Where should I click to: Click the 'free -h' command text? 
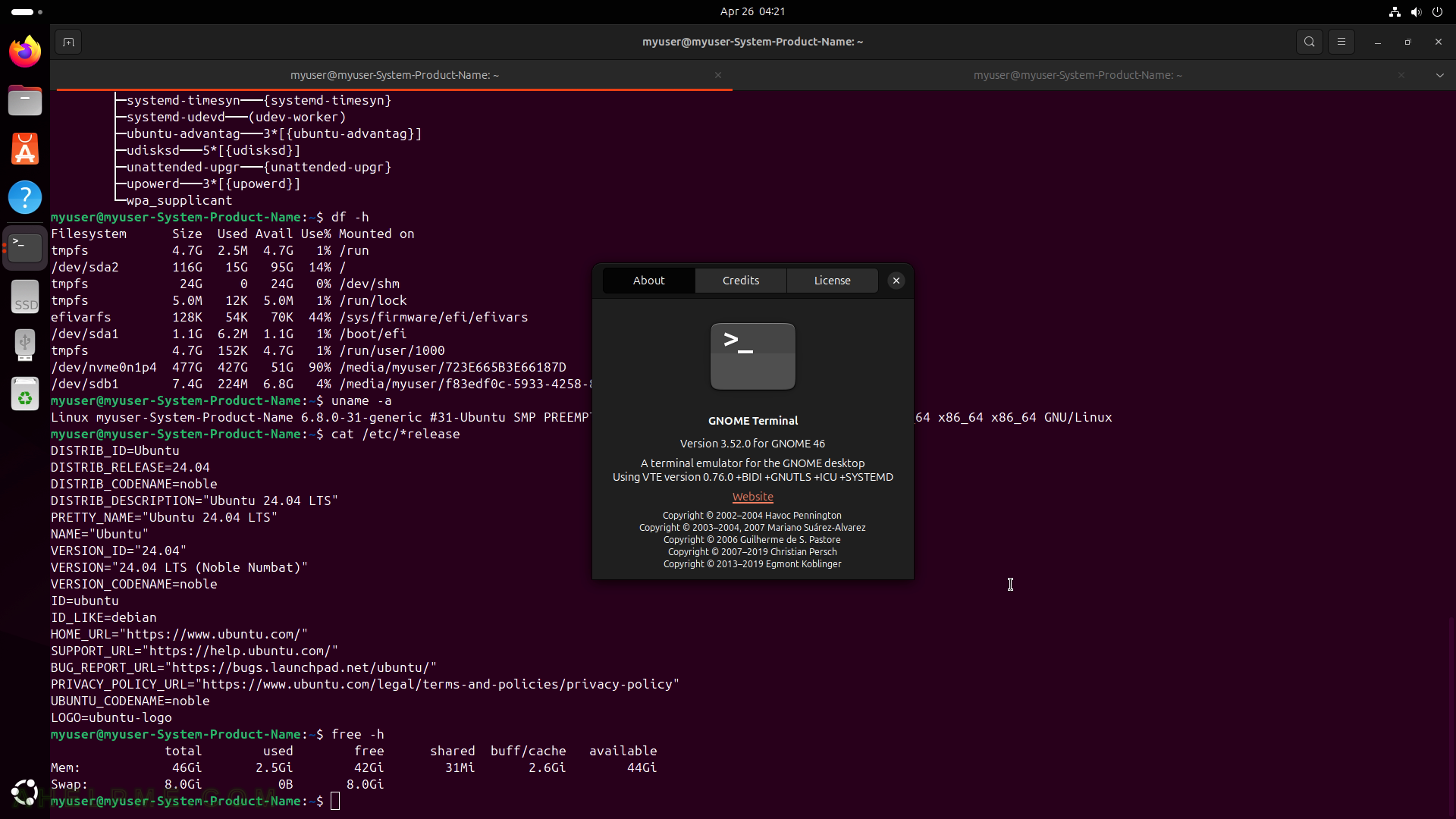358,734
